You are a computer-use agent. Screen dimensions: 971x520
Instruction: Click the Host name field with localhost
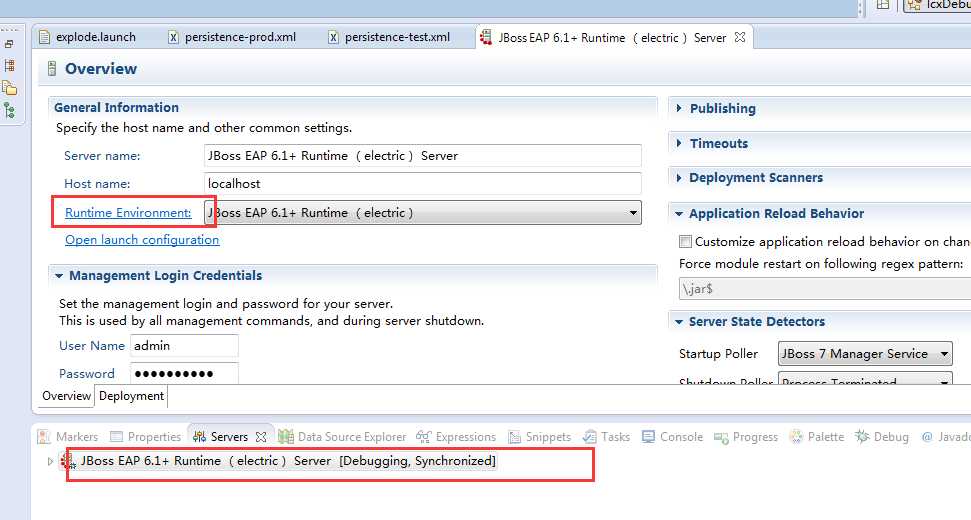(x=423, y=184)
